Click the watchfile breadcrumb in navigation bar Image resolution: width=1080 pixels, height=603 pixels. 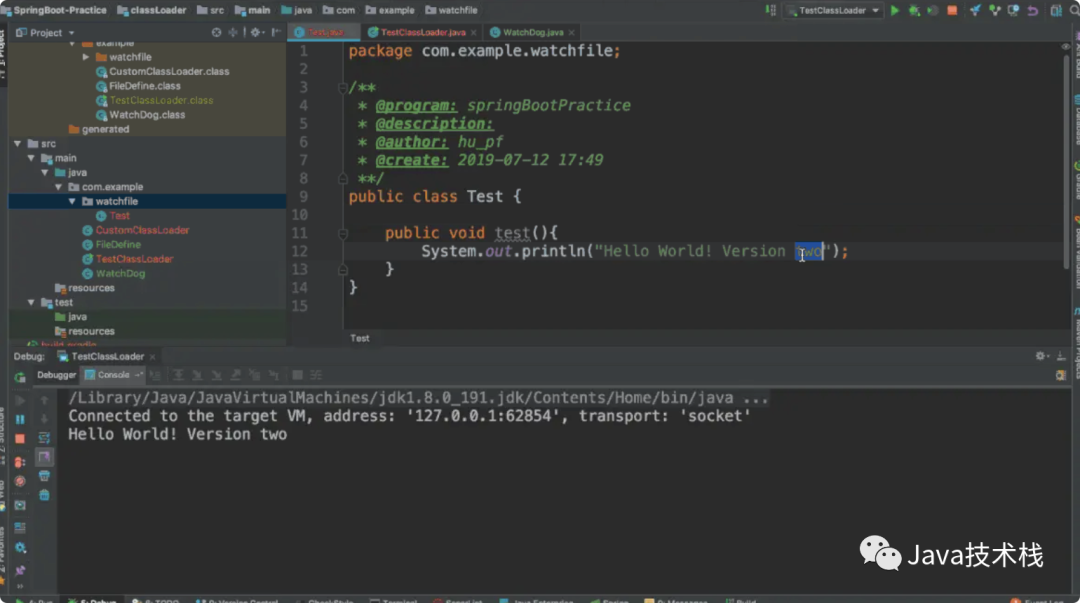(451, 10)
